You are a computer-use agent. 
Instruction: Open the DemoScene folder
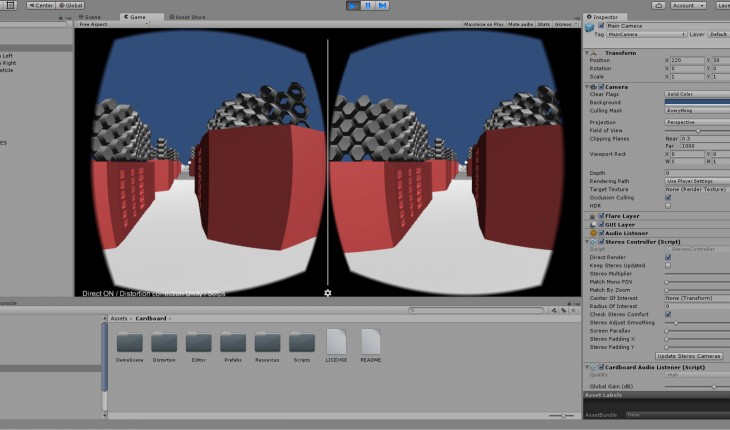click(129, 342)
